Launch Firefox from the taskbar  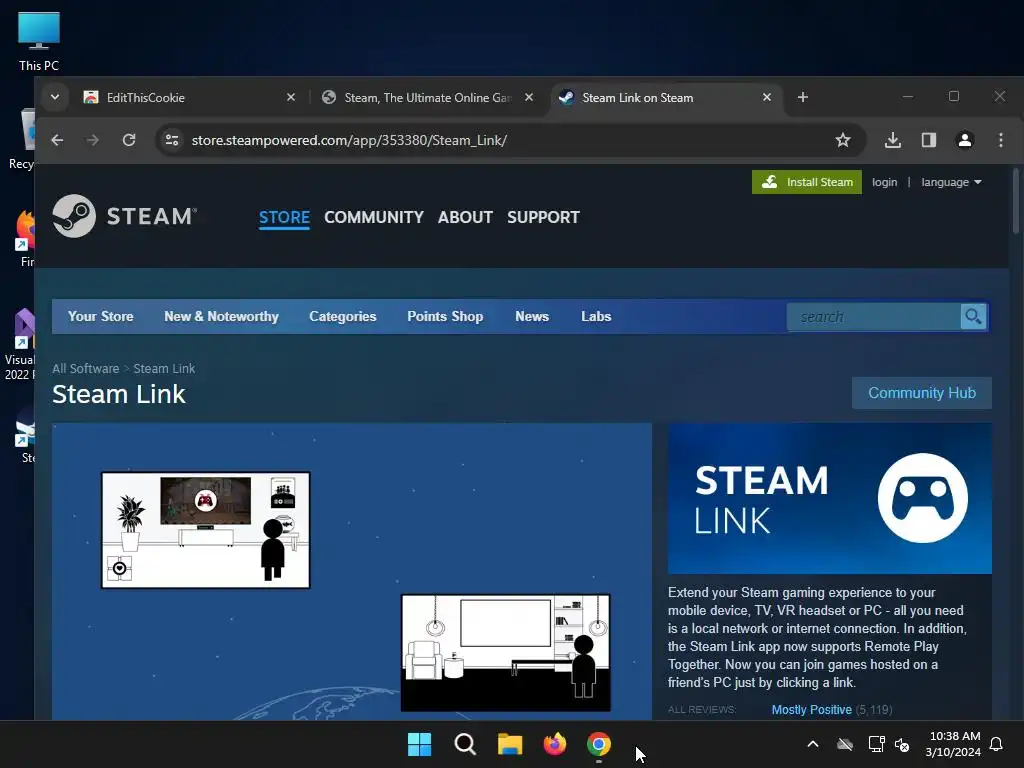(x=554, y=744)
